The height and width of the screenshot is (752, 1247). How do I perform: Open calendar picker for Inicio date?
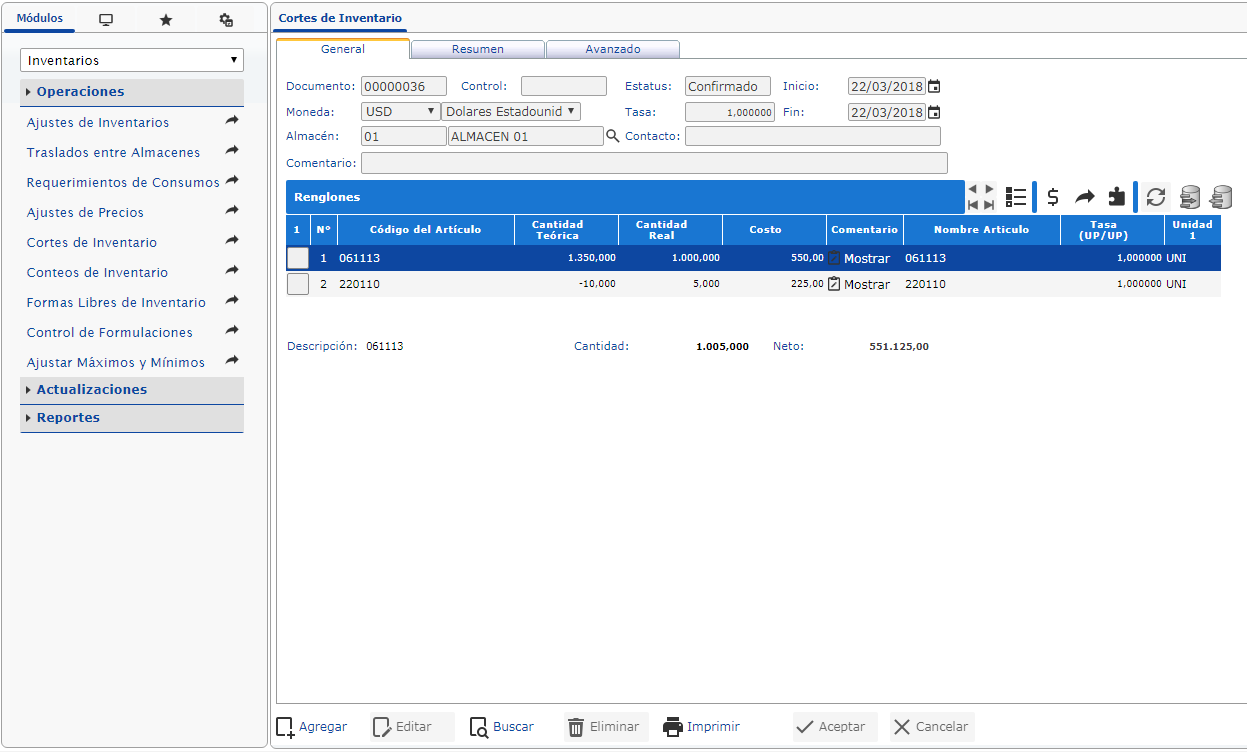pos(934,87)
